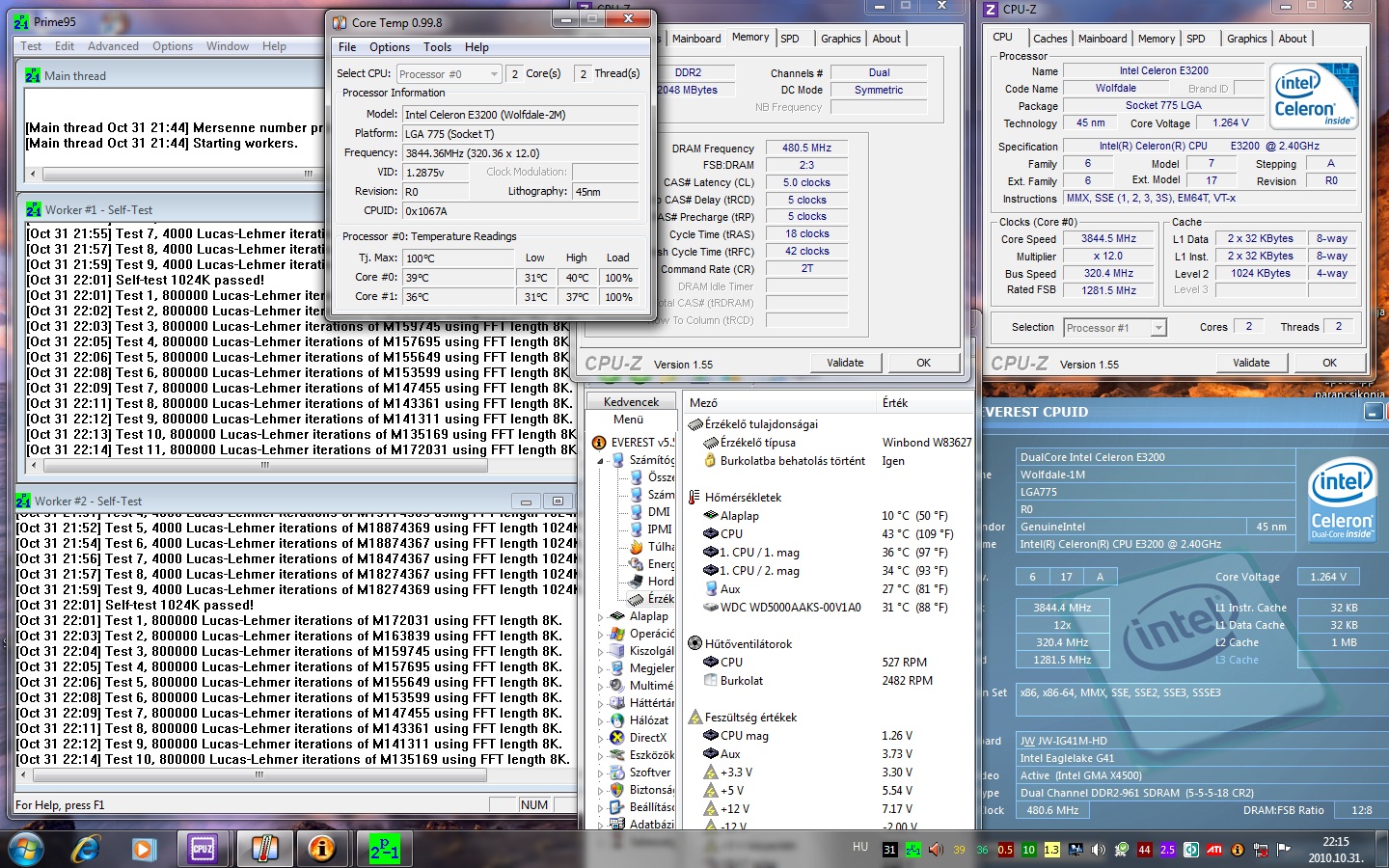The image size is (1389, 868).
Task: Switch to EVEREST via the orange info taskbar icon
Action: [x=322, y=849]
